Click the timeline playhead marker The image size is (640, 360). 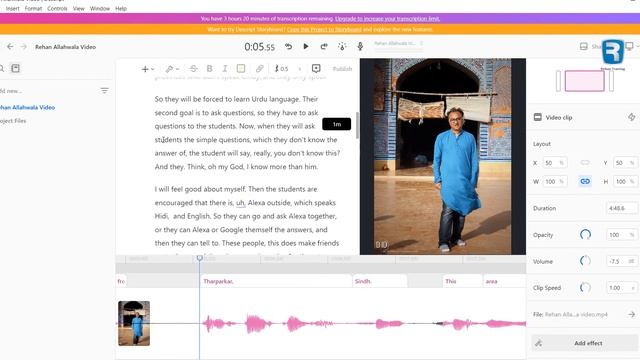(200, 258)
